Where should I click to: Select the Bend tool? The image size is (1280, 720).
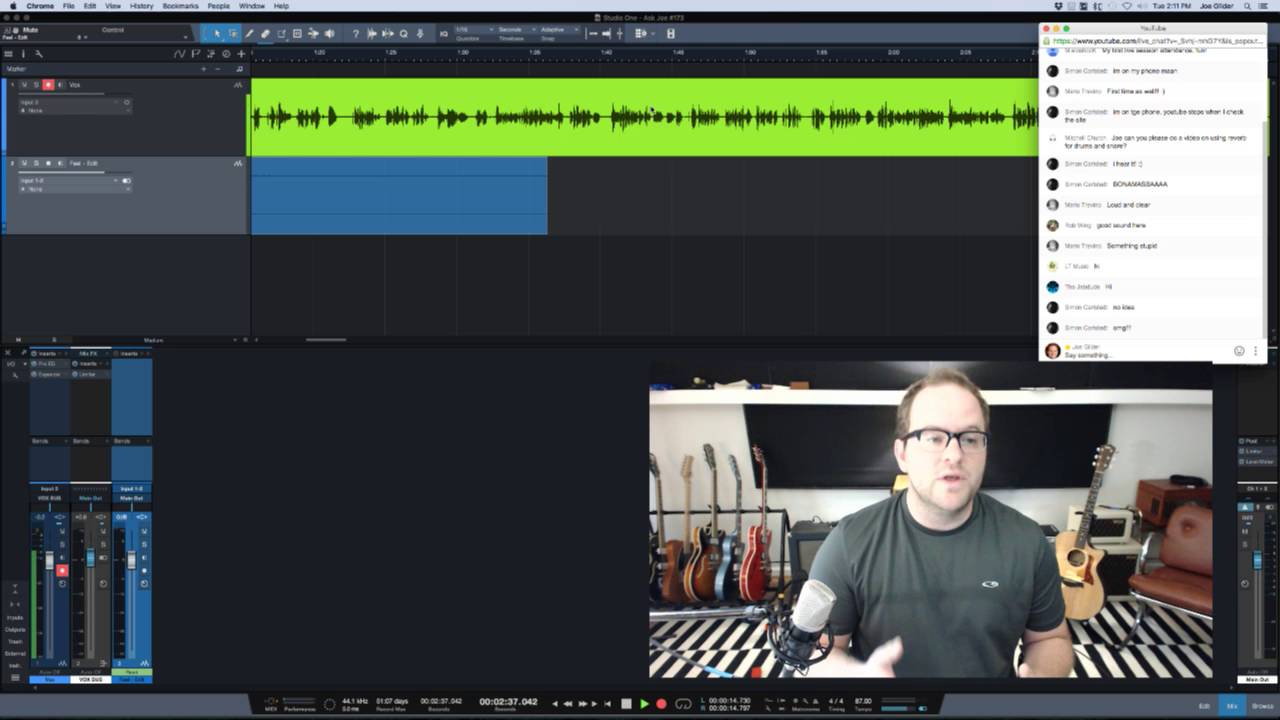tap(313, 33)
